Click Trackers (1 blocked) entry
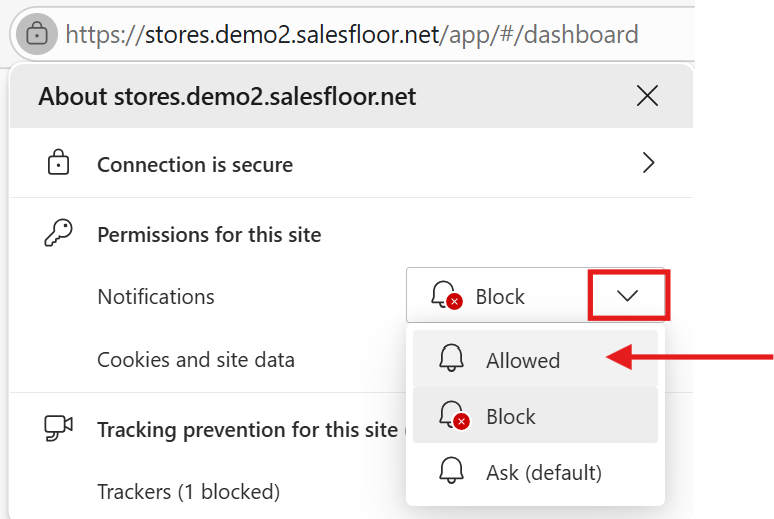 pos(188,491)
